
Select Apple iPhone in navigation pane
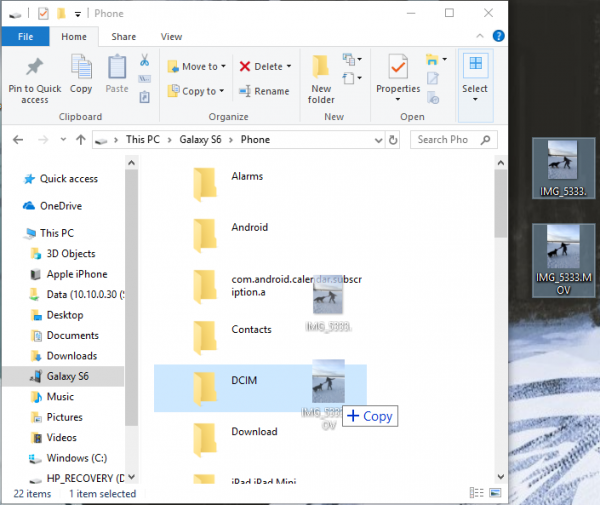click(x=76, y=274)
